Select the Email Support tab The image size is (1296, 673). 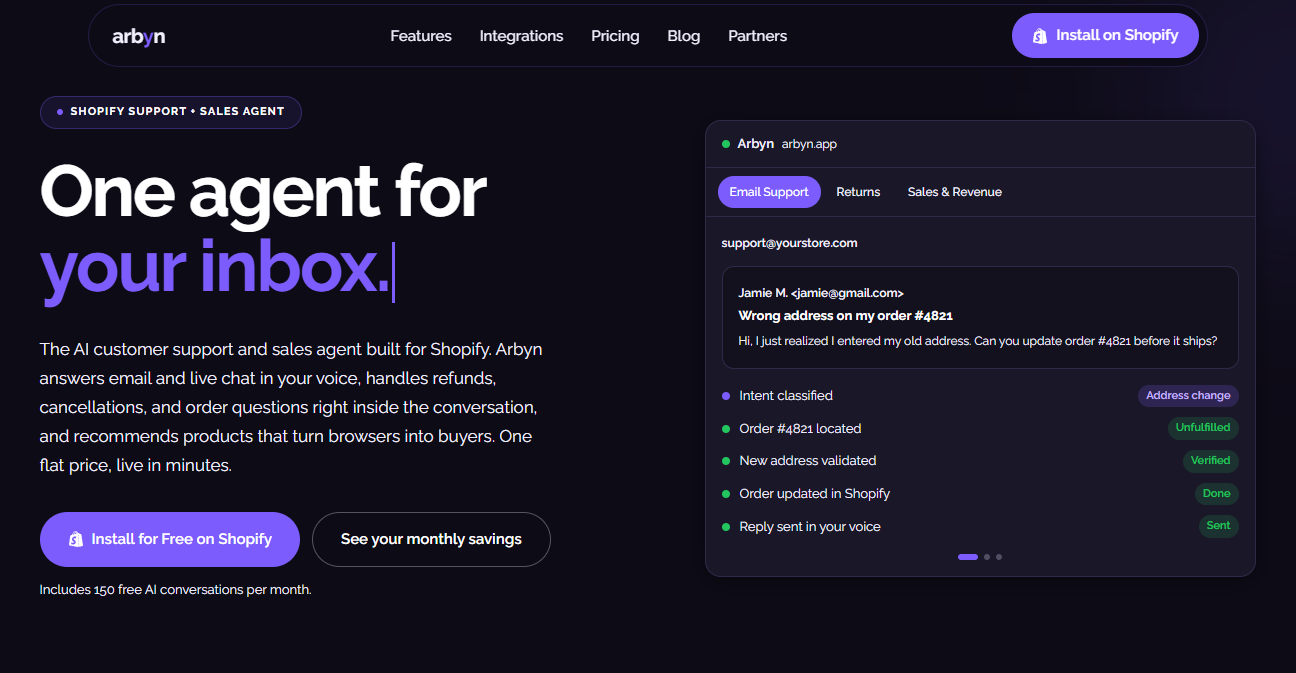(x=769, y=192)
